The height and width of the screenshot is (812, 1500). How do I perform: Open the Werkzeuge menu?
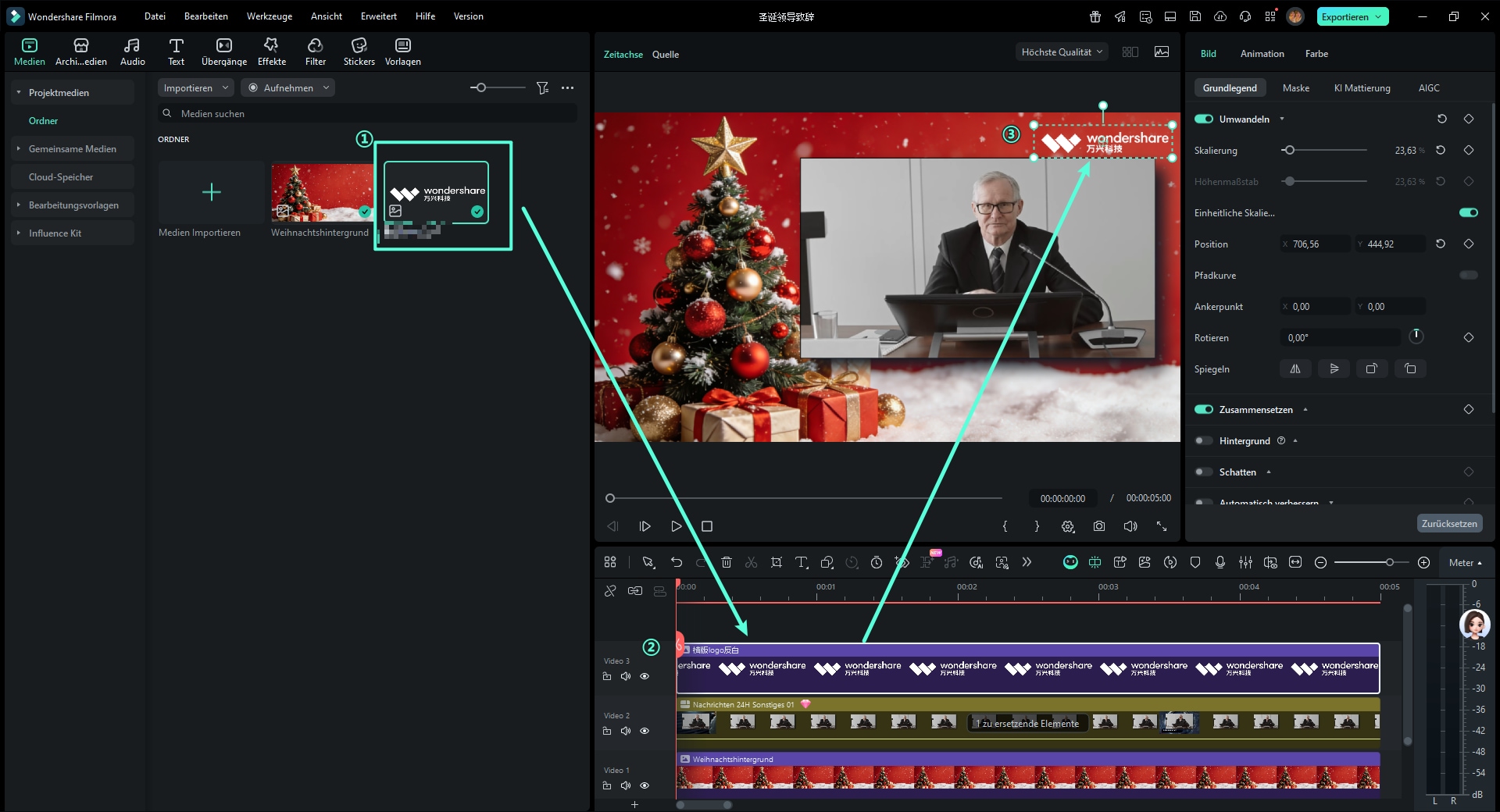point(269,16)
